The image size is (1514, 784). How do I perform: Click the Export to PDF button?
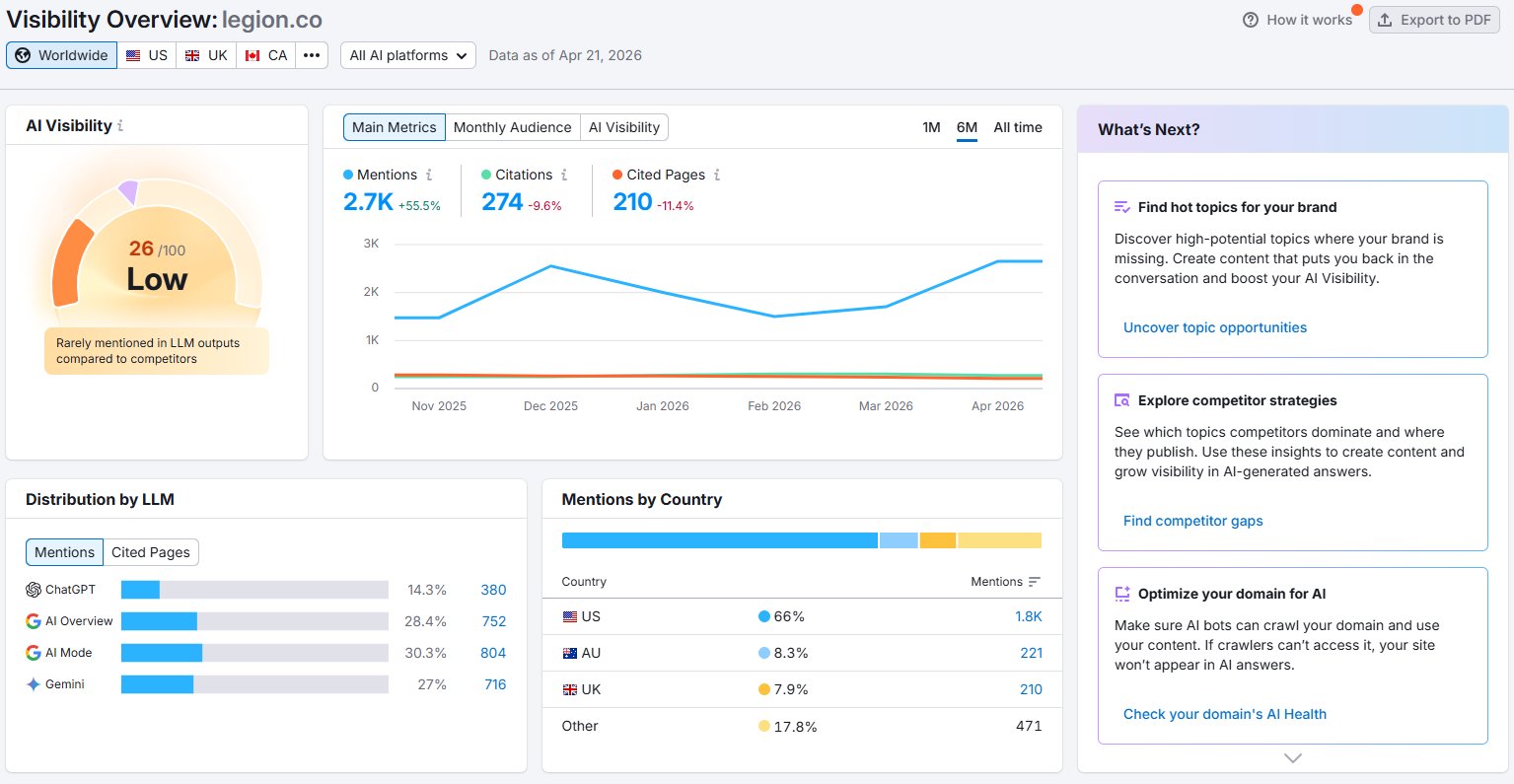[x=1434, y=20]
